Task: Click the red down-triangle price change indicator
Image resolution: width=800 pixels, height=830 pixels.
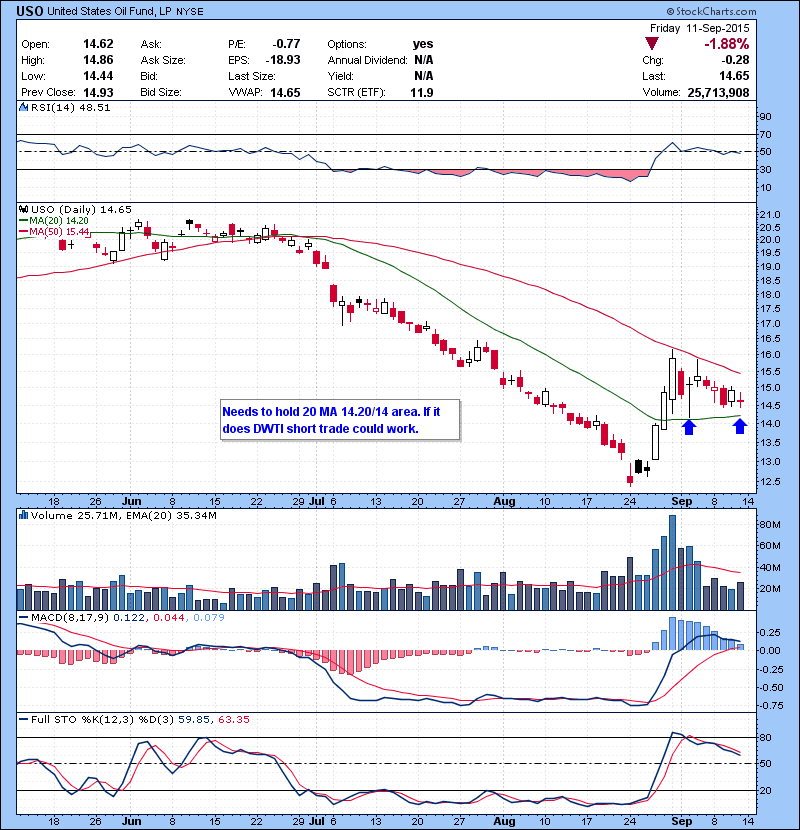Action: pyautogui.click(x=652, y=44)
